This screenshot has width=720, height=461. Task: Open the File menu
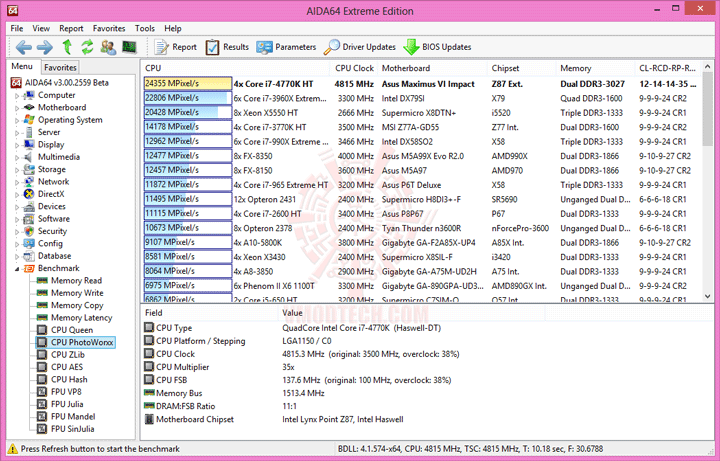17,28
